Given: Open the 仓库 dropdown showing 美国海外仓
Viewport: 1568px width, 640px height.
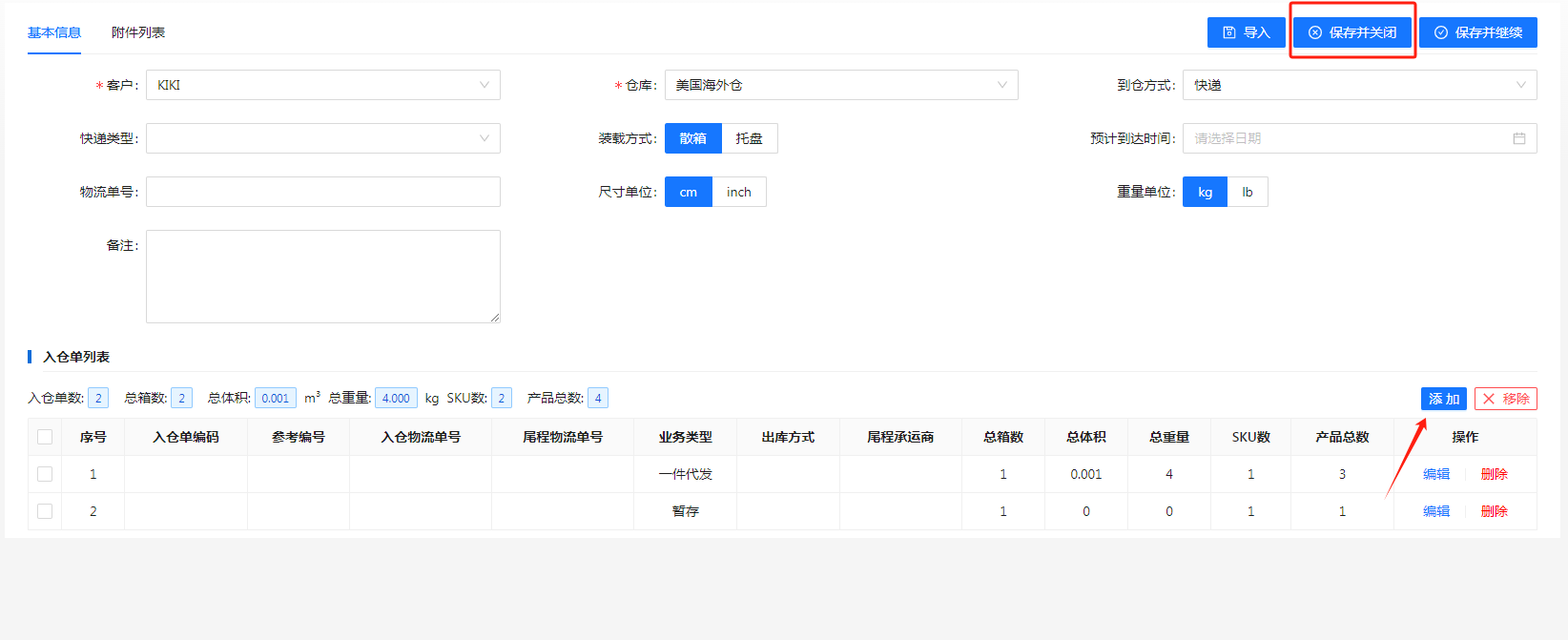Looking at the screenshot, I should coord(841,85).
